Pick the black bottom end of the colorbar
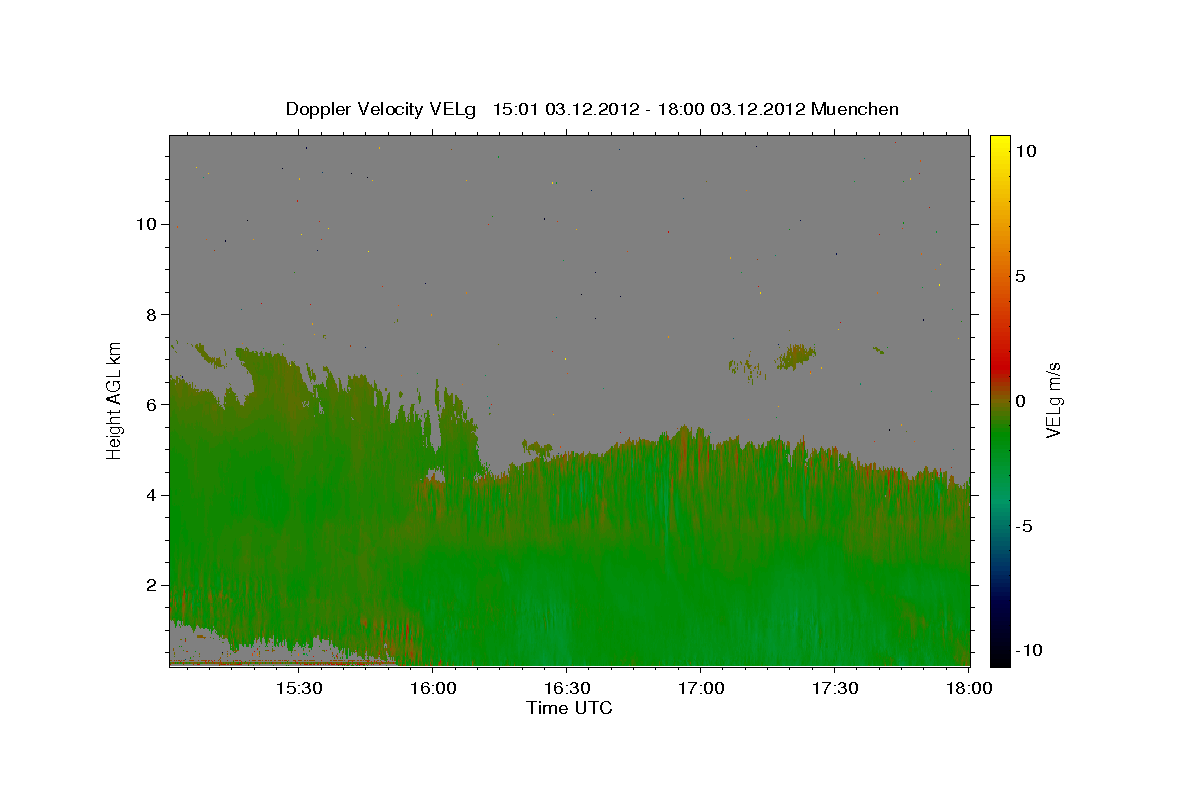The width and height of the screenshot is (1200, 800). [x=999, y=658]
